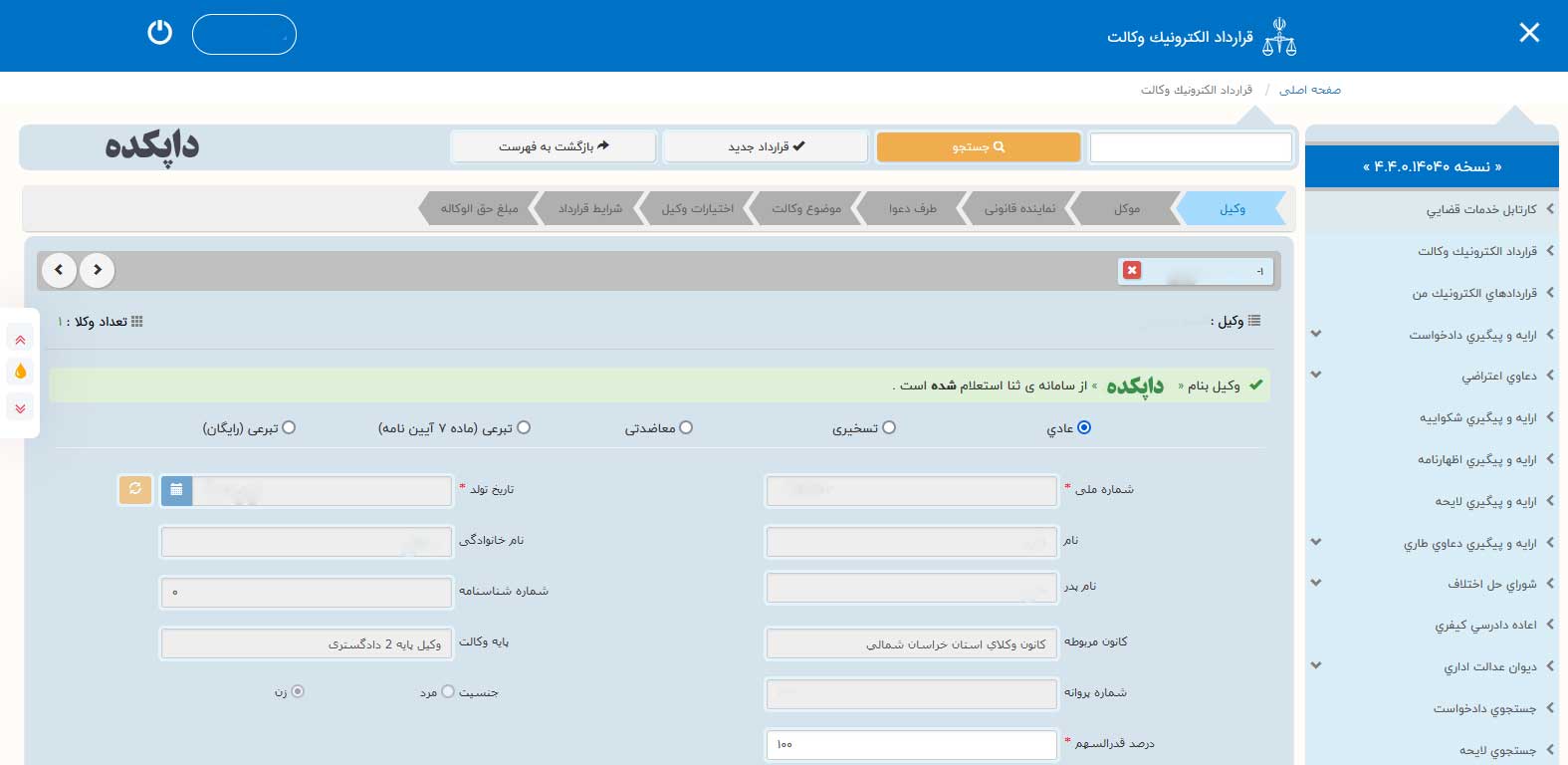Open the calendar picker for تاریخ تولد
The height and width of the screenshot is (765, 1568).
pos(176,490)
